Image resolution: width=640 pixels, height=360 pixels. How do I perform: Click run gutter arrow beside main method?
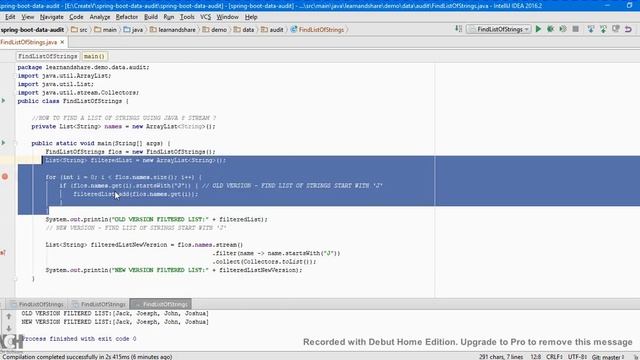(x=4, y=143)
